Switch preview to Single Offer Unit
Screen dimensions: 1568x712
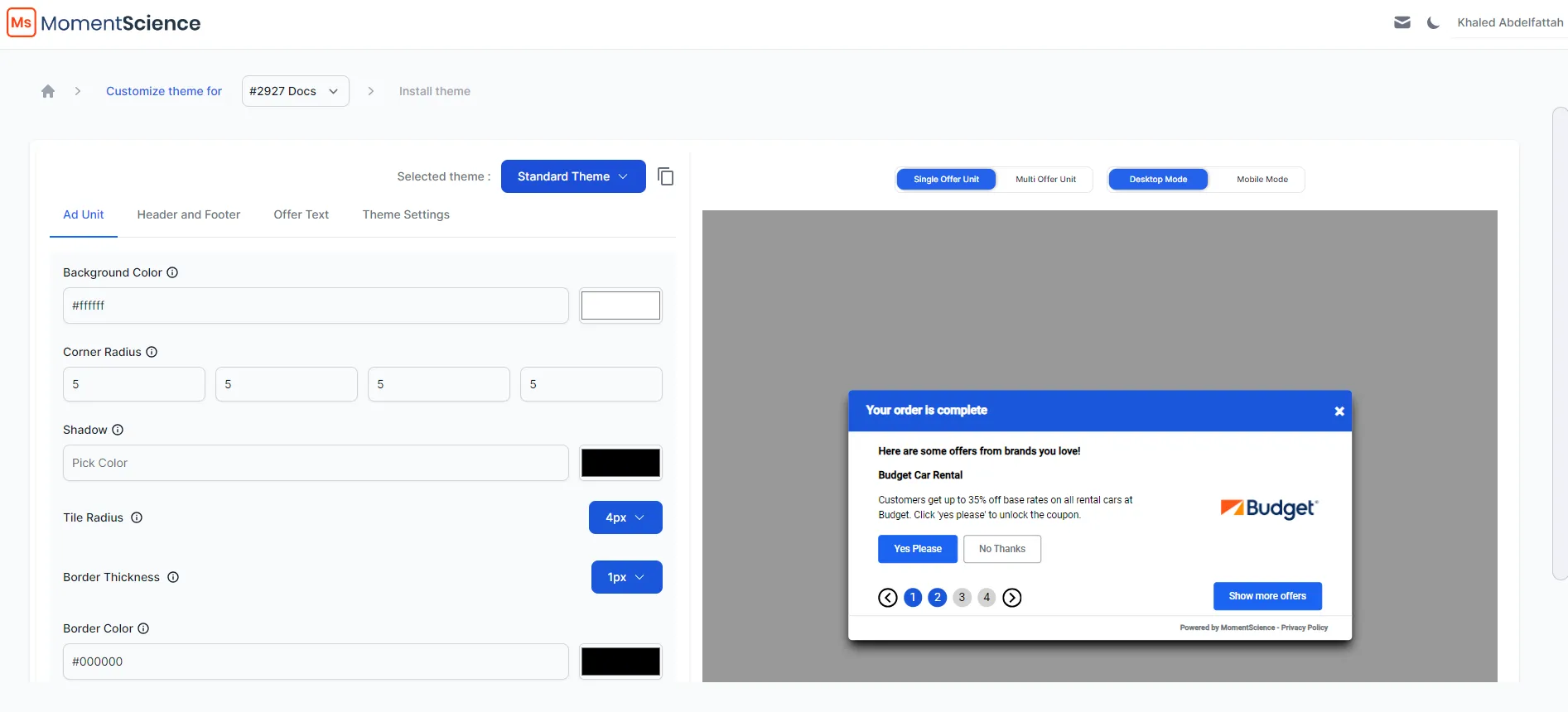click(946, 180)
